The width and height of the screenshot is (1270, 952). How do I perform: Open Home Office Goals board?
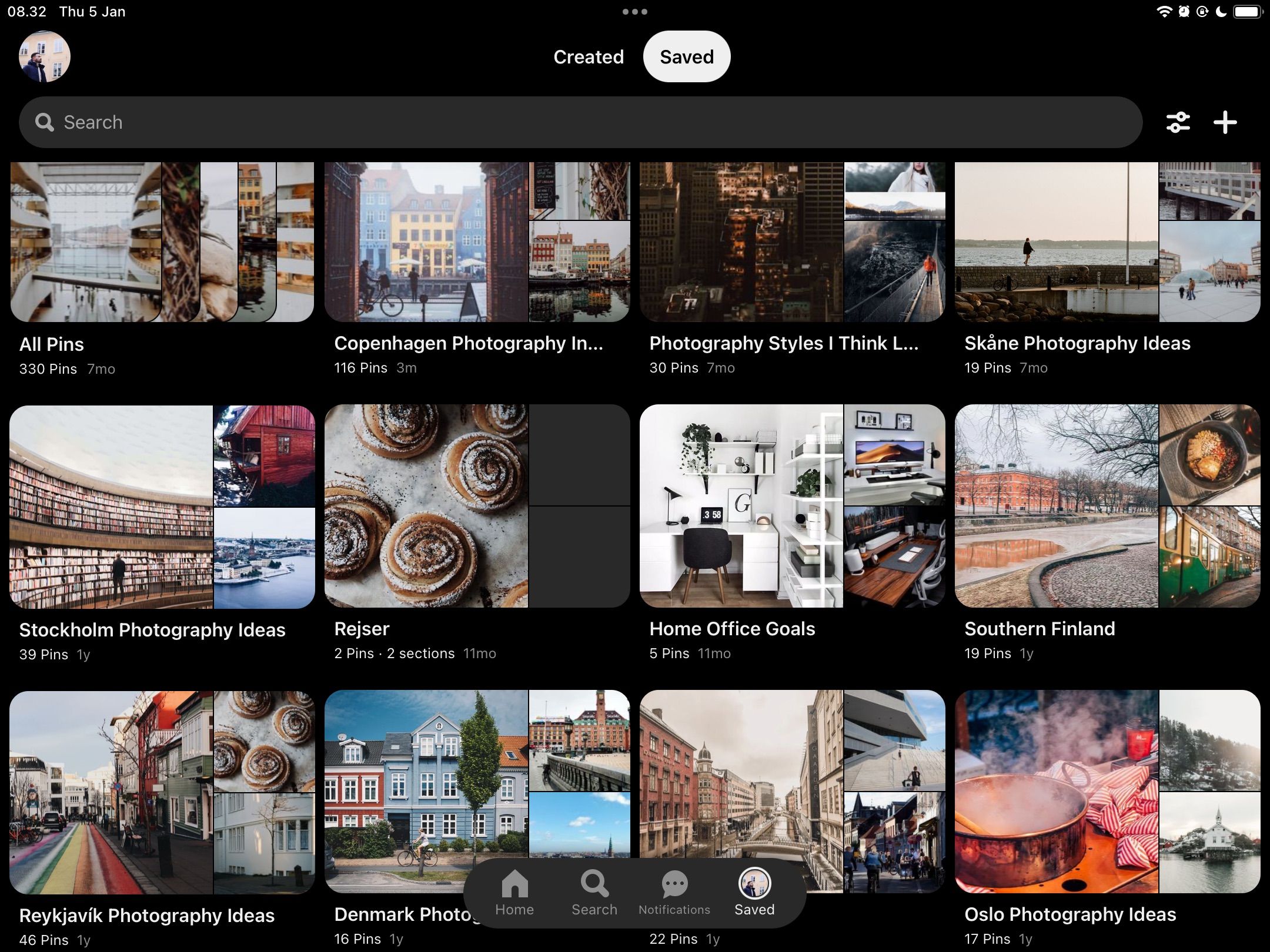tap(792, 505)
